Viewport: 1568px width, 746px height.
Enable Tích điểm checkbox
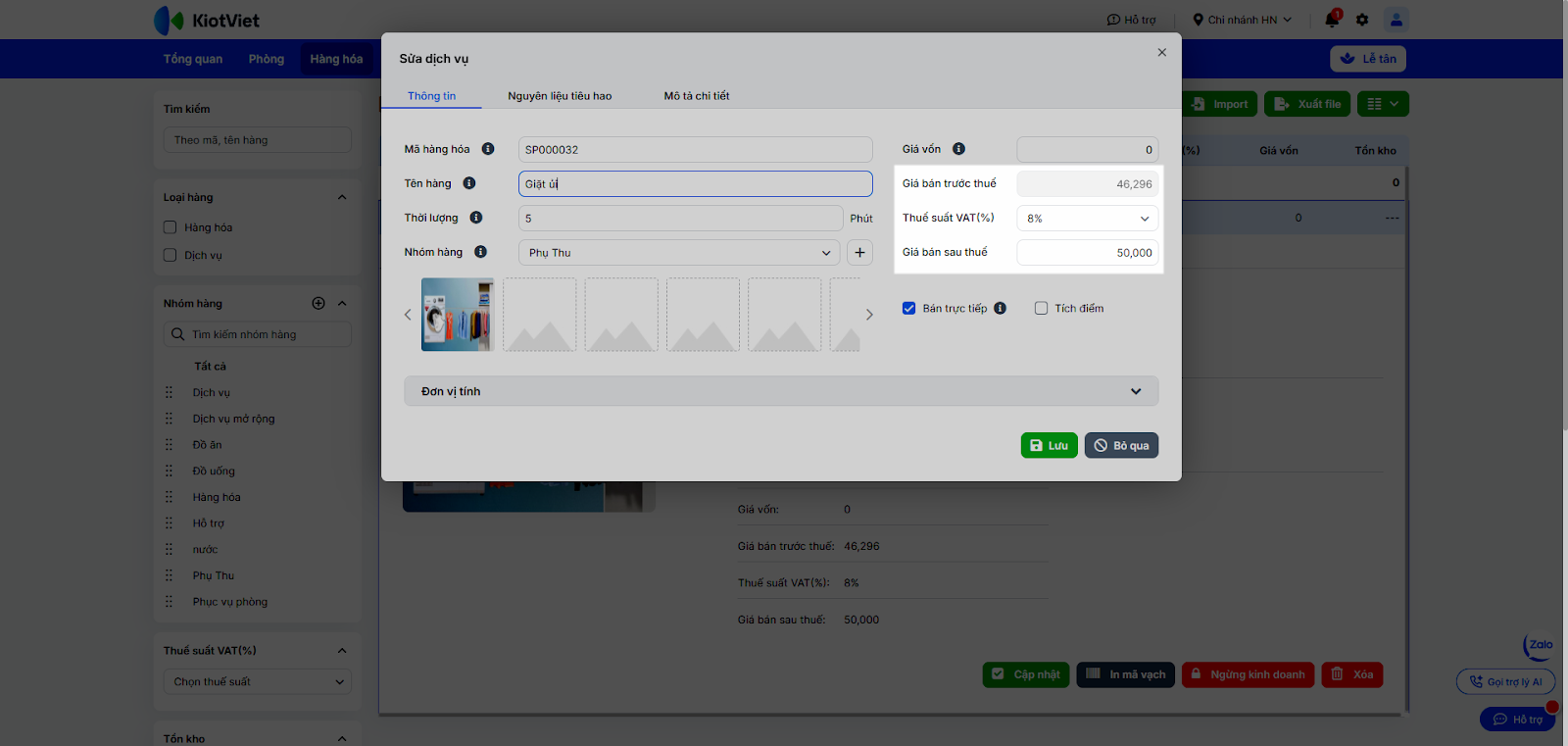pos(1041,308)
